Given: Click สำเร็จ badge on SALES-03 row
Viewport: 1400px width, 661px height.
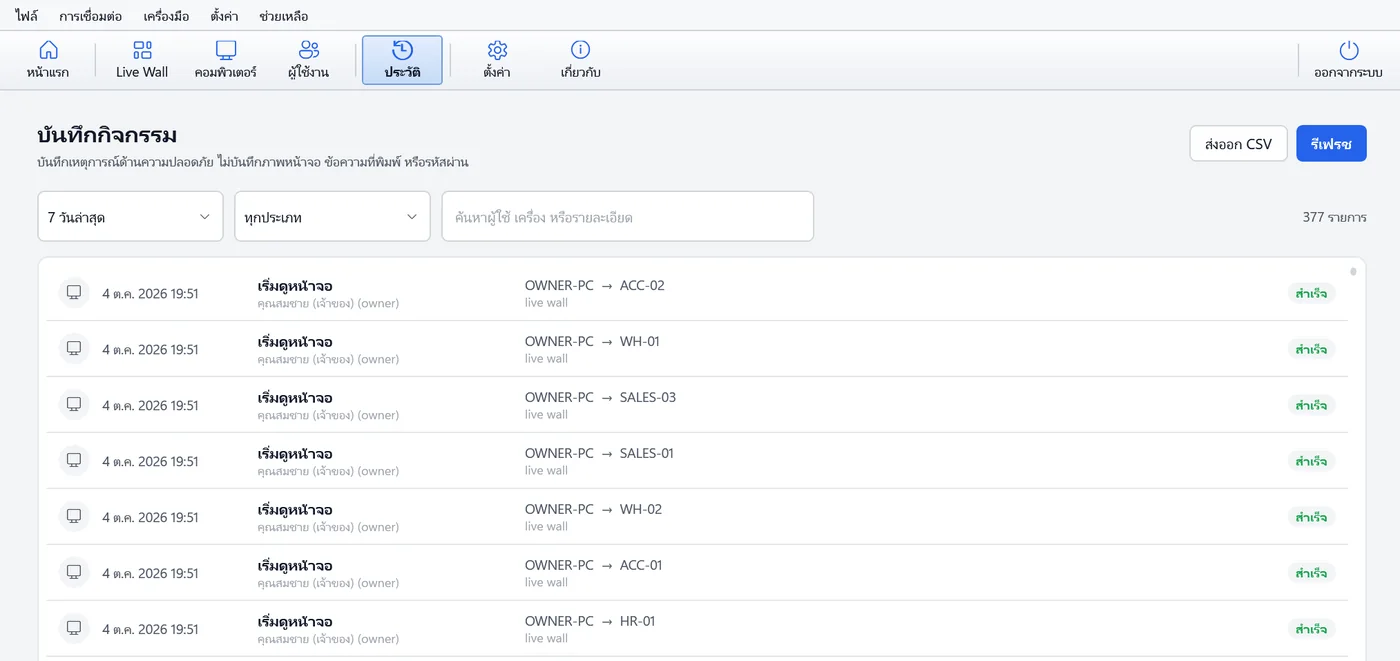Looking at the screenshot, I should (1311, 405).
